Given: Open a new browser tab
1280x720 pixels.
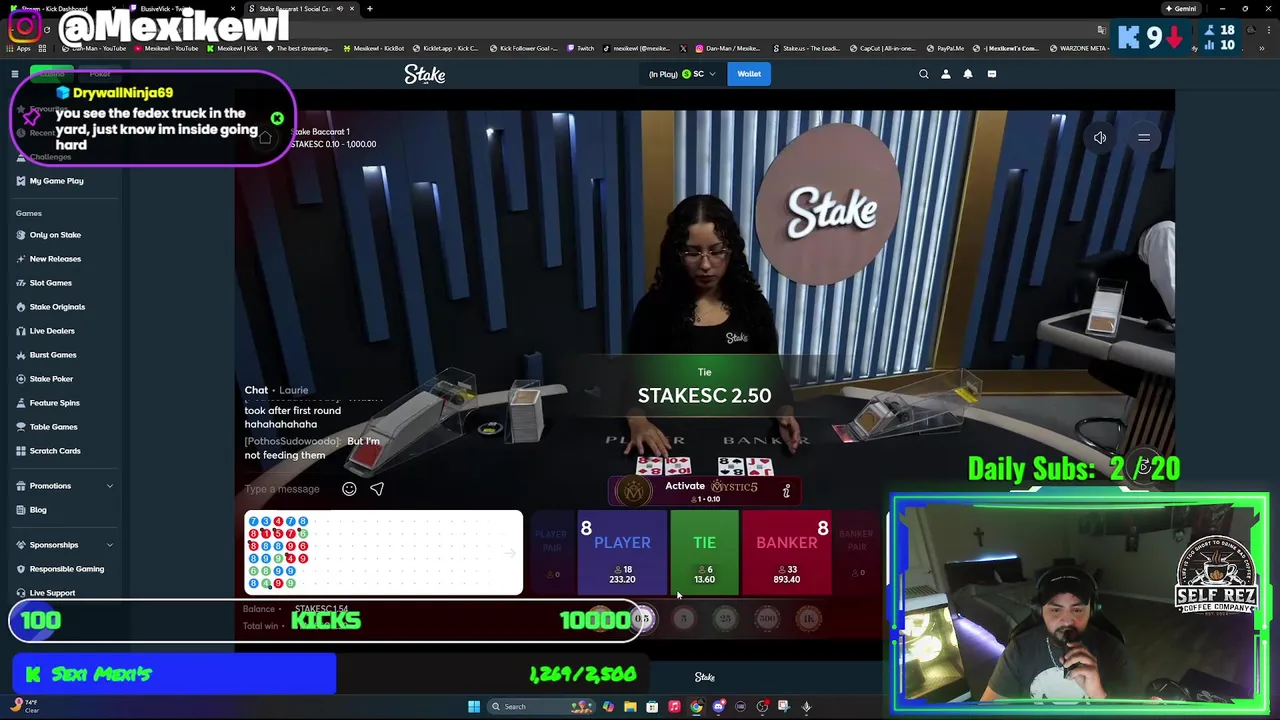Looking at the screenshot, I should tap(370, 9).
